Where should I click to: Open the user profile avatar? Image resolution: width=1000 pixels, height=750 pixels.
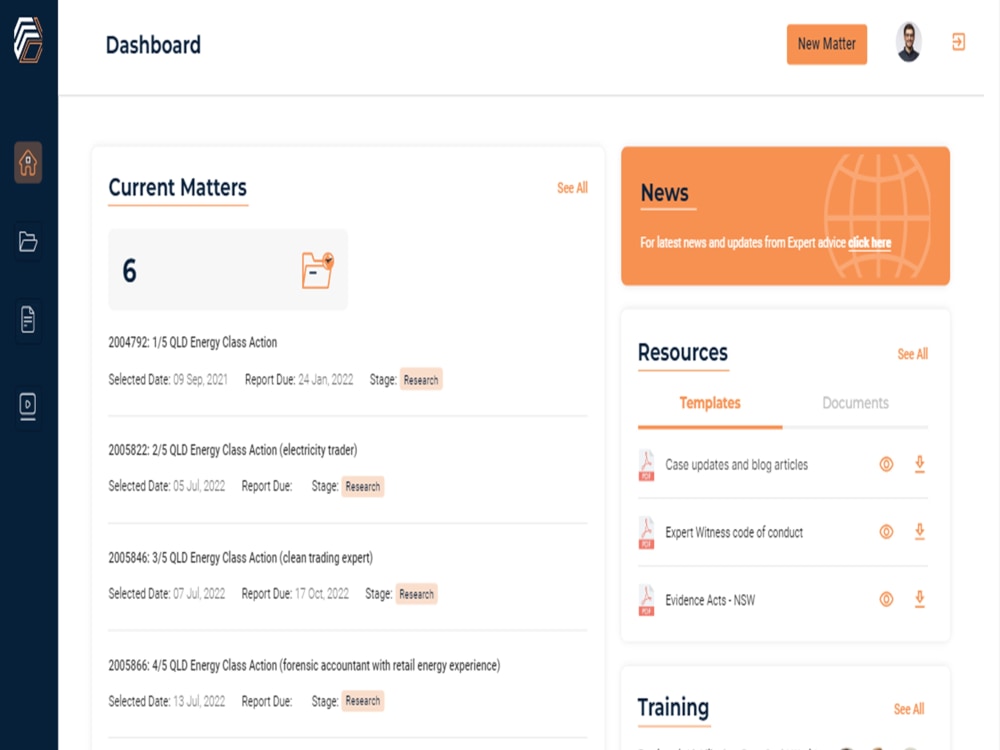pos(908,43)
